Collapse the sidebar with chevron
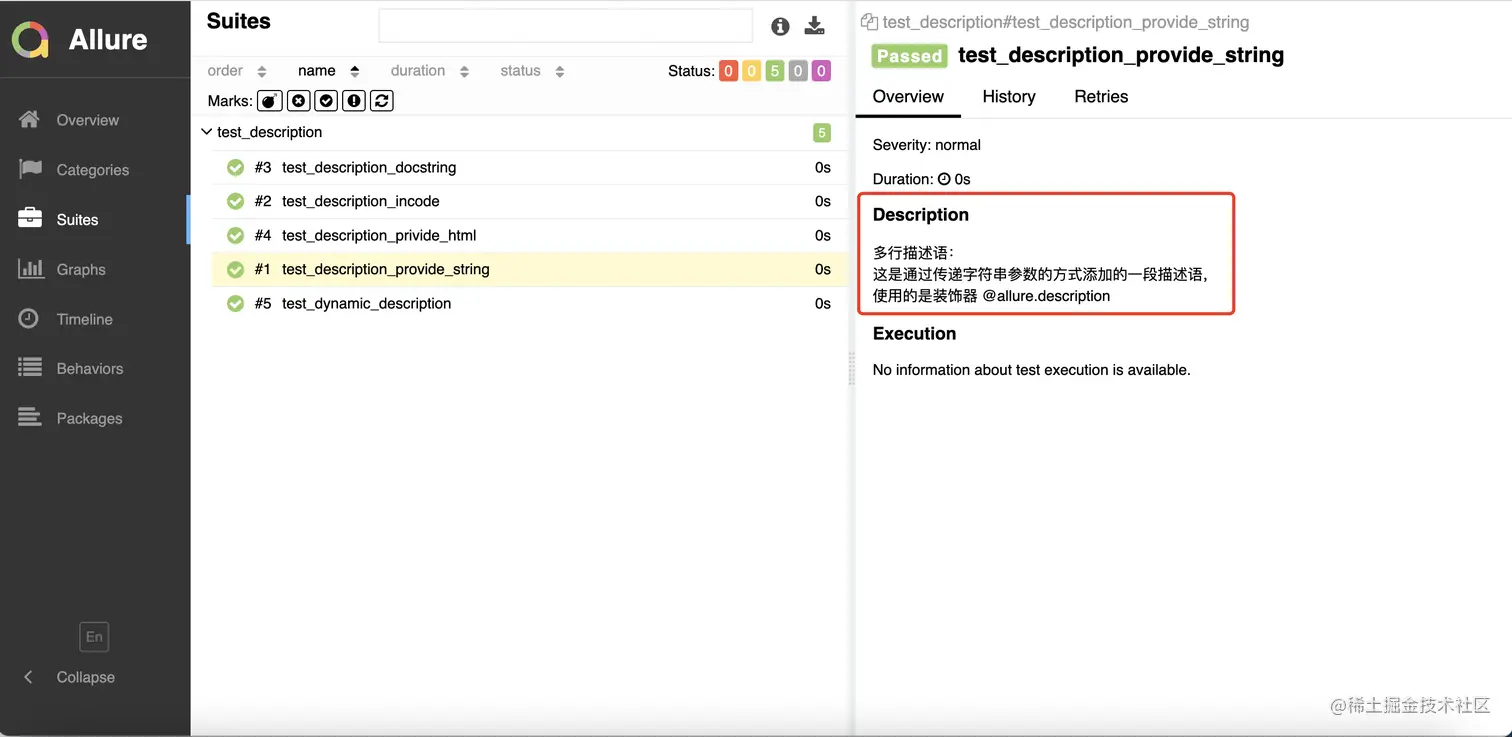Screen dimensions: 1512x737 click(x=28, y=677)
